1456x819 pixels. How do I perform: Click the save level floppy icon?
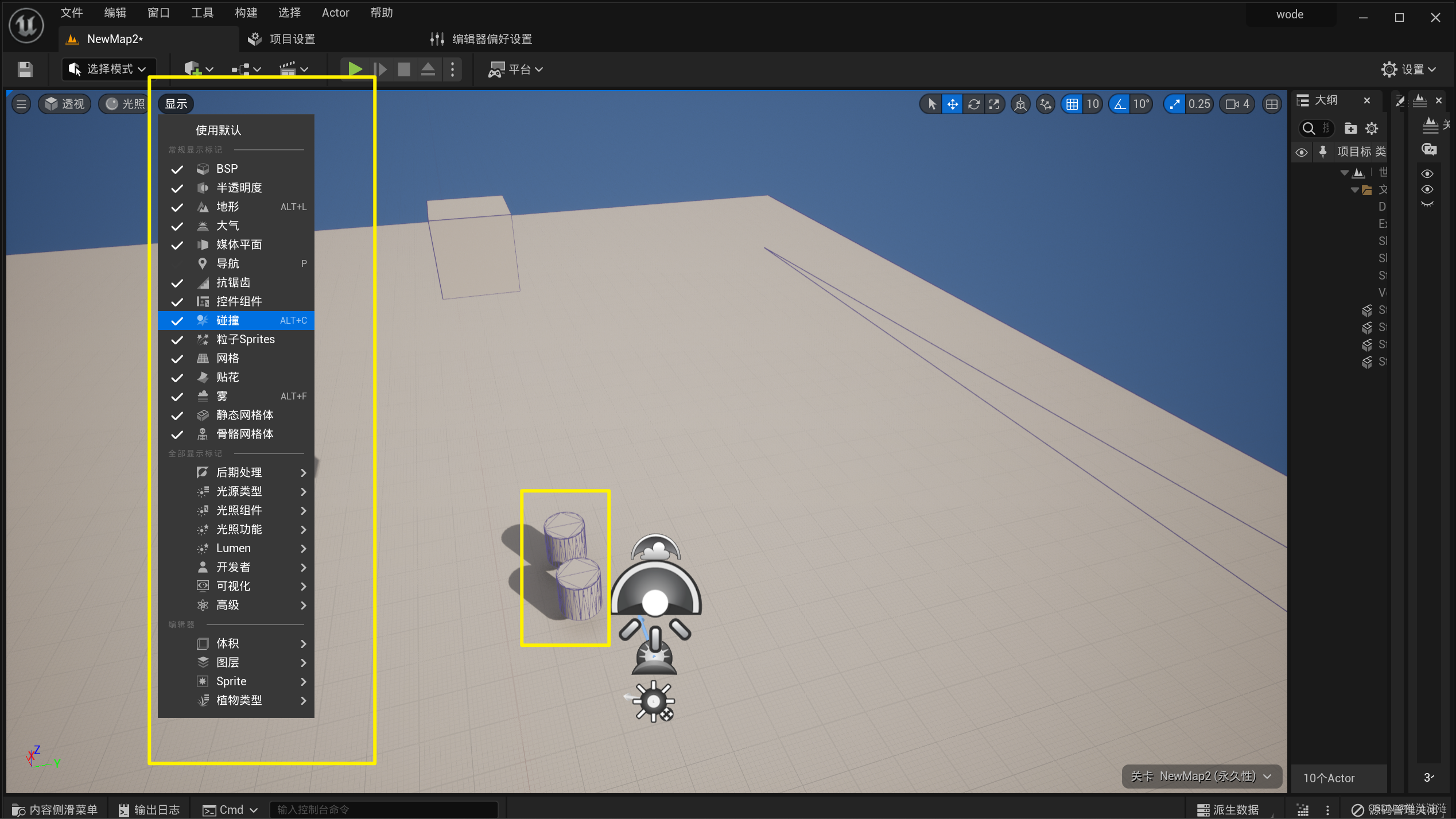tap(25, 69)
